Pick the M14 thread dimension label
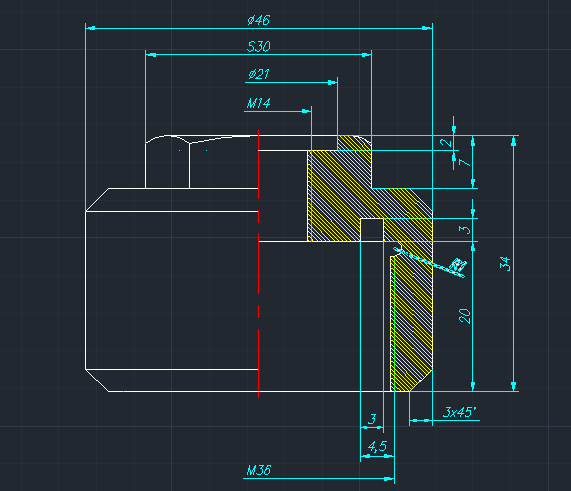571x491 pixels. pos(259,103)
